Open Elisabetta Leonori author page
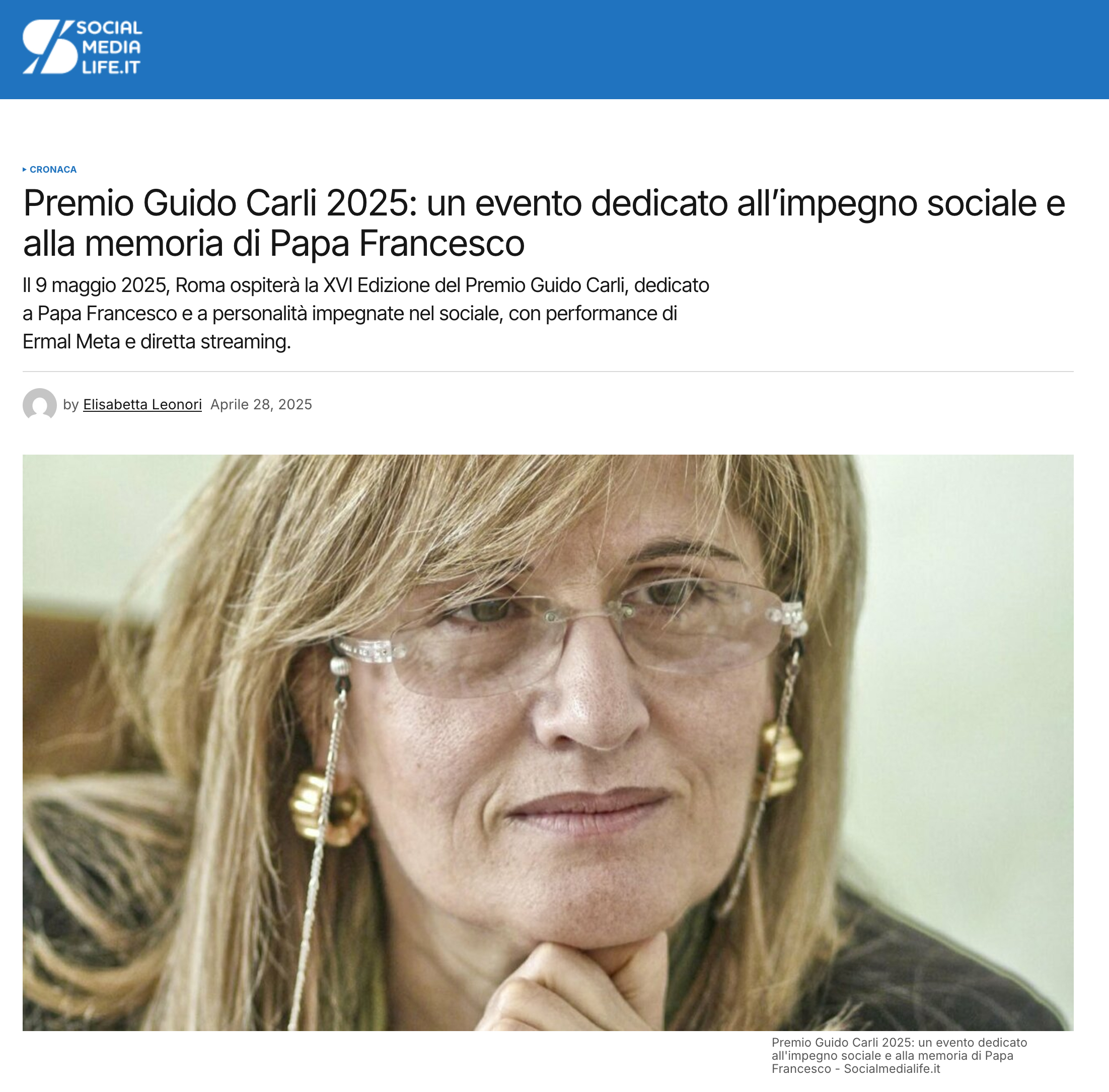The height and width of the screenshot is (1092, 1109). pyautogui.click(x=142, y=404)
